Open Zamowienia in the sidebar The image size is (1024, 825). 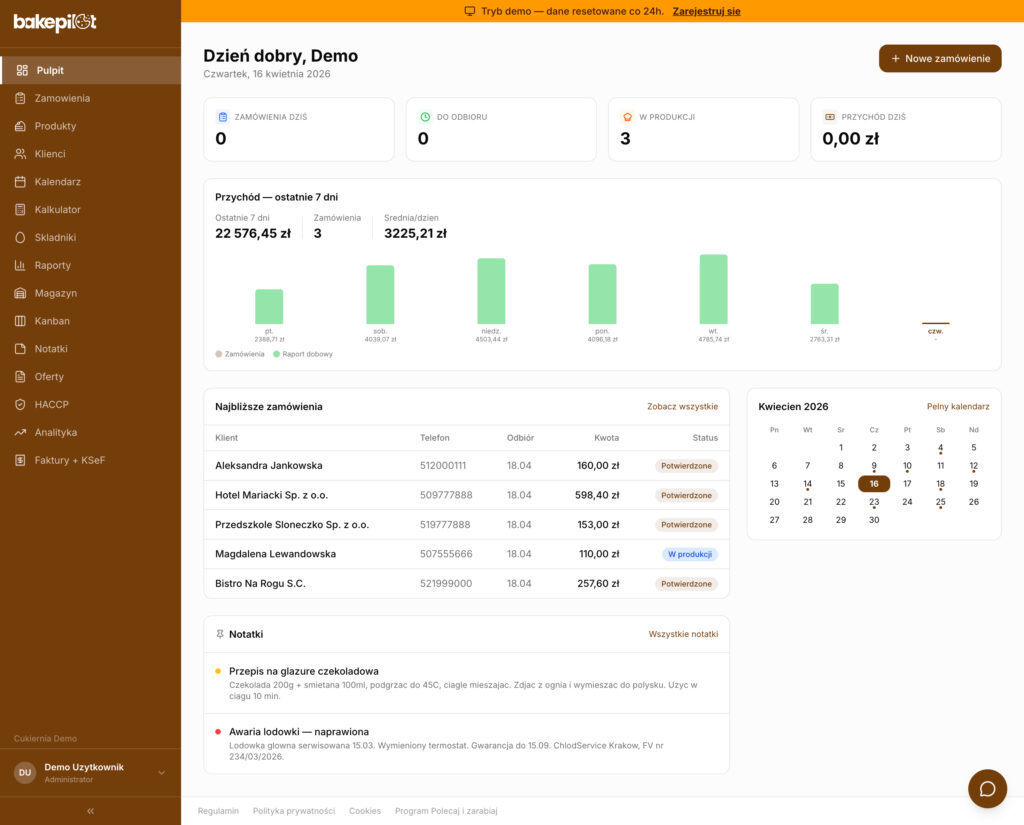coord(90,98)
